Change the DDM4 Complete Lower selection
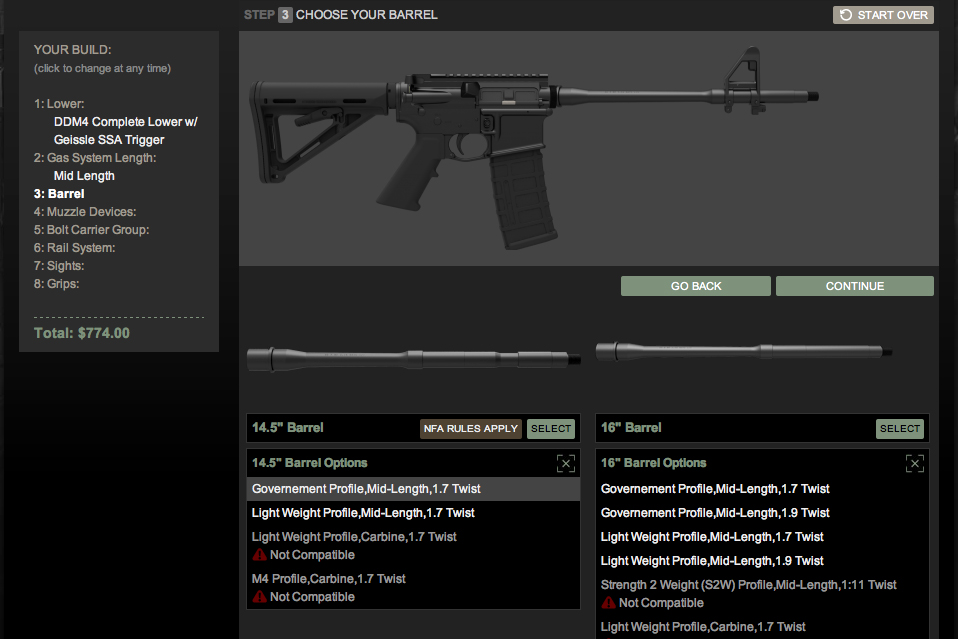This screenshot has width=958, height=639. click(x=125, y=131)
